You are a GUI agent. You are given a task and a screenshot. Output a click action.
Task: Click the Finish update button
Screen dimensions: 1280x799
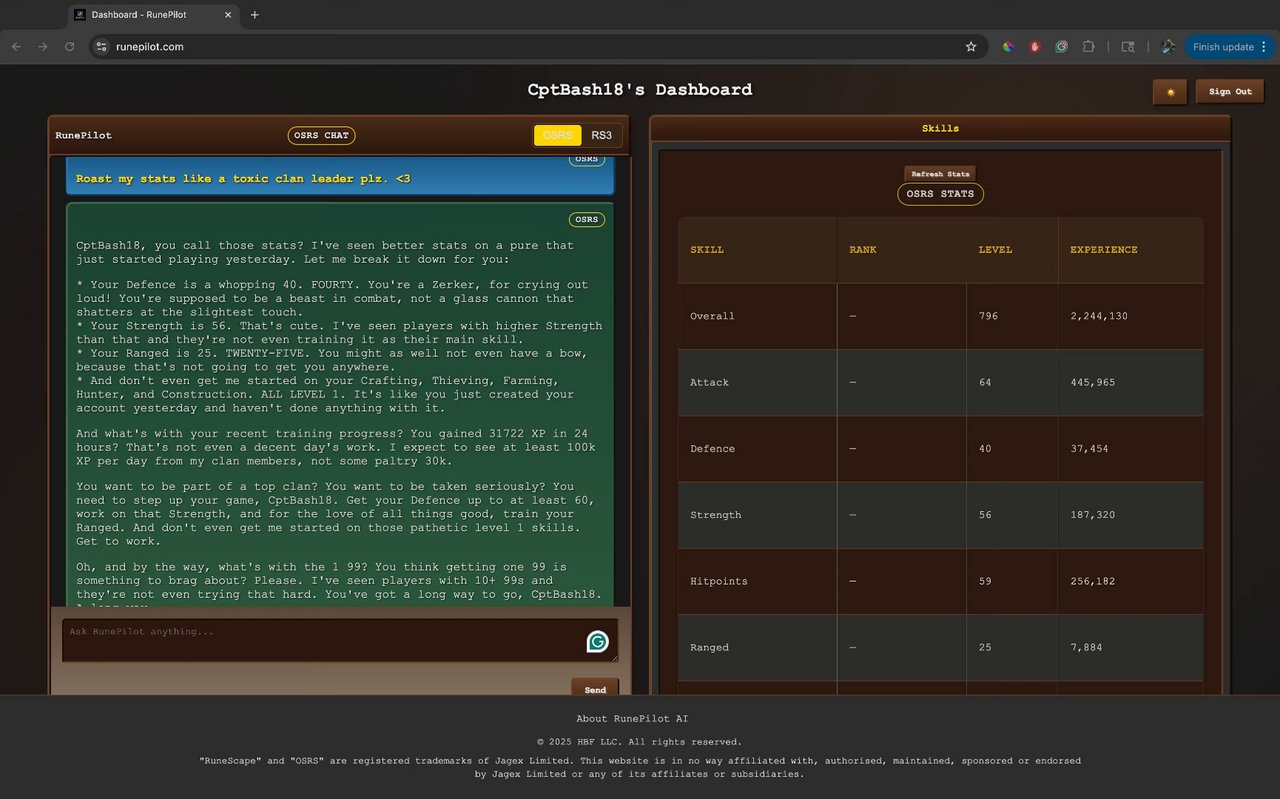[x=1223, y=47]
